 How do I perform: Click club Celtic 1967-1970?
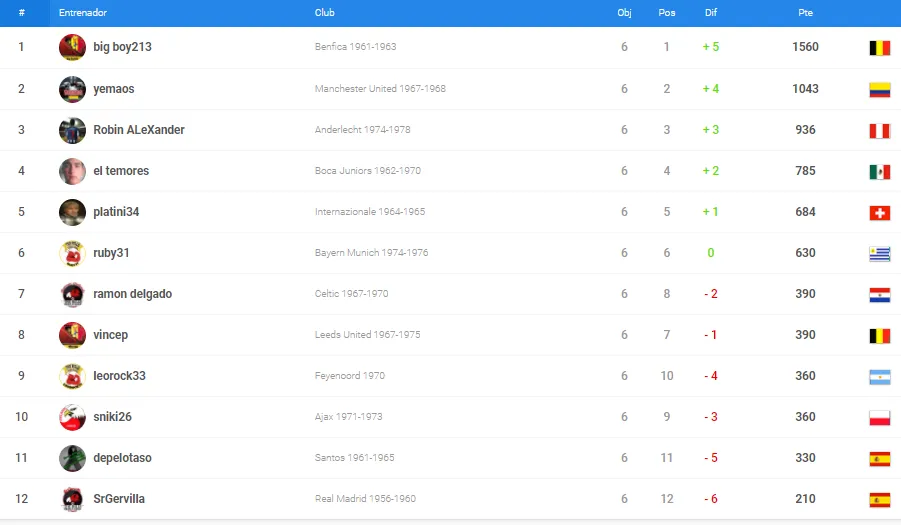pos(351,294)
